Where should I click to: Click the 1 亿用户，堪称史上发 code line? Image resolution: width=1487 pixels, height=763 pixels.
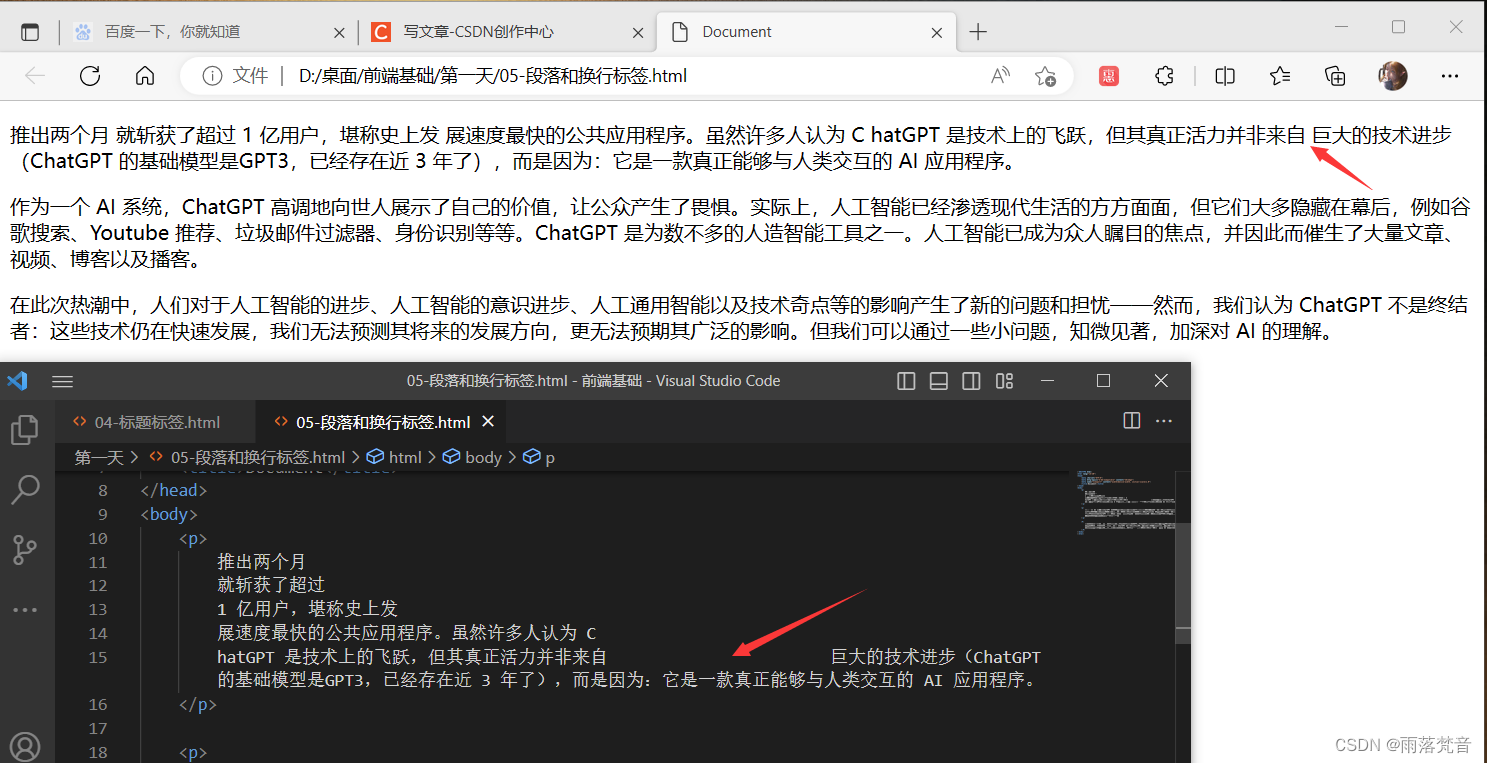307,609
